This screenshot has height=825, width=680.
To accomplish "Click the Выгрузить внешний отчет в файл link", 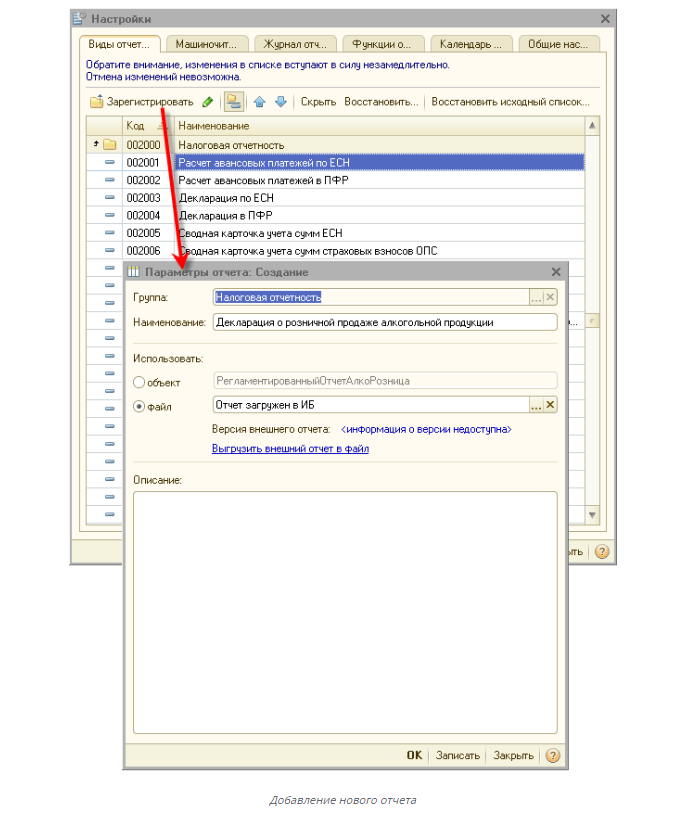I will [290, 449].
